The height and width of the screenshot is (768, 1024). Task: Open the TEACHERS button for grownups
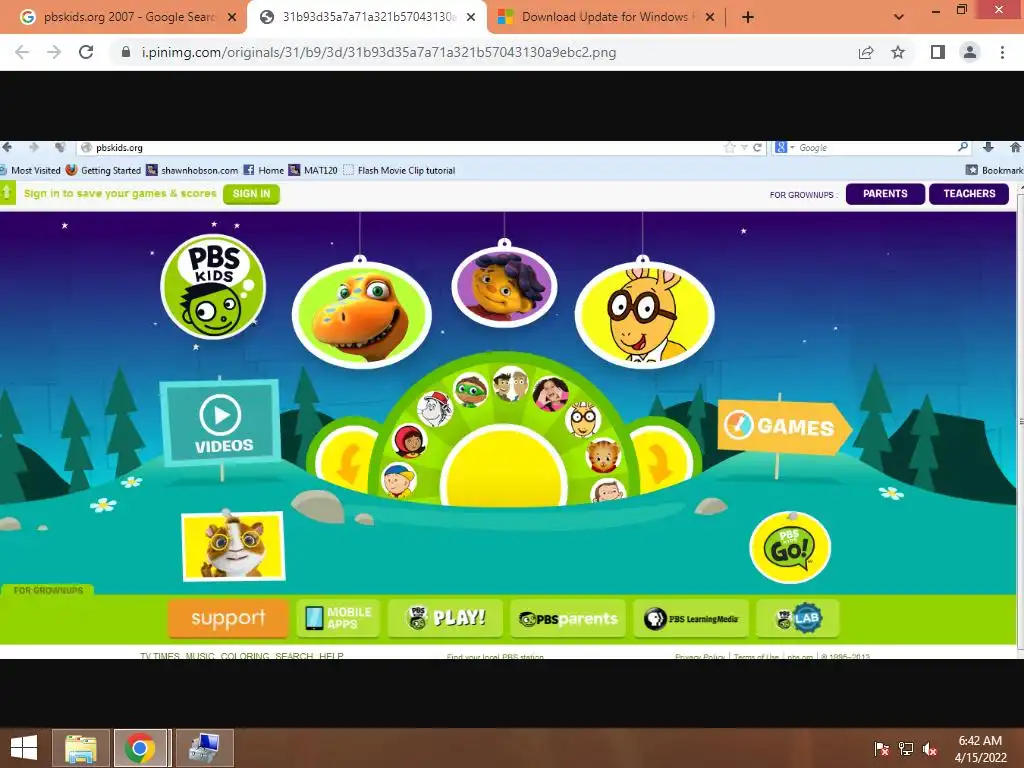click(969, 194)
